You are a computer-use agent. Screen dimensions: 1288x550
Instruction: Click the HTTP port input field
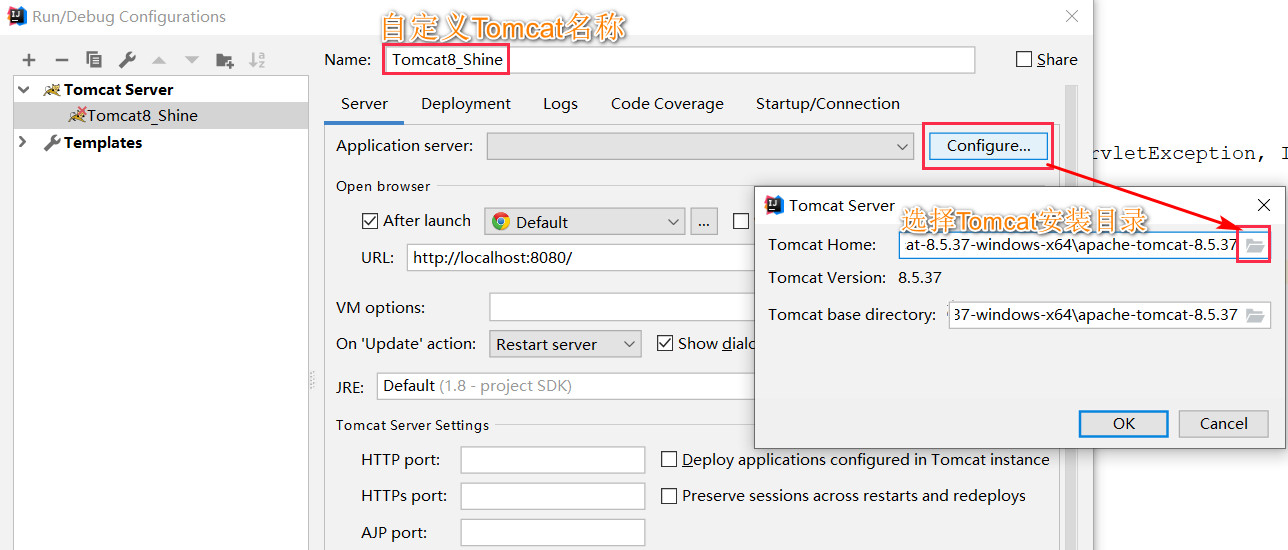(553, 460)
